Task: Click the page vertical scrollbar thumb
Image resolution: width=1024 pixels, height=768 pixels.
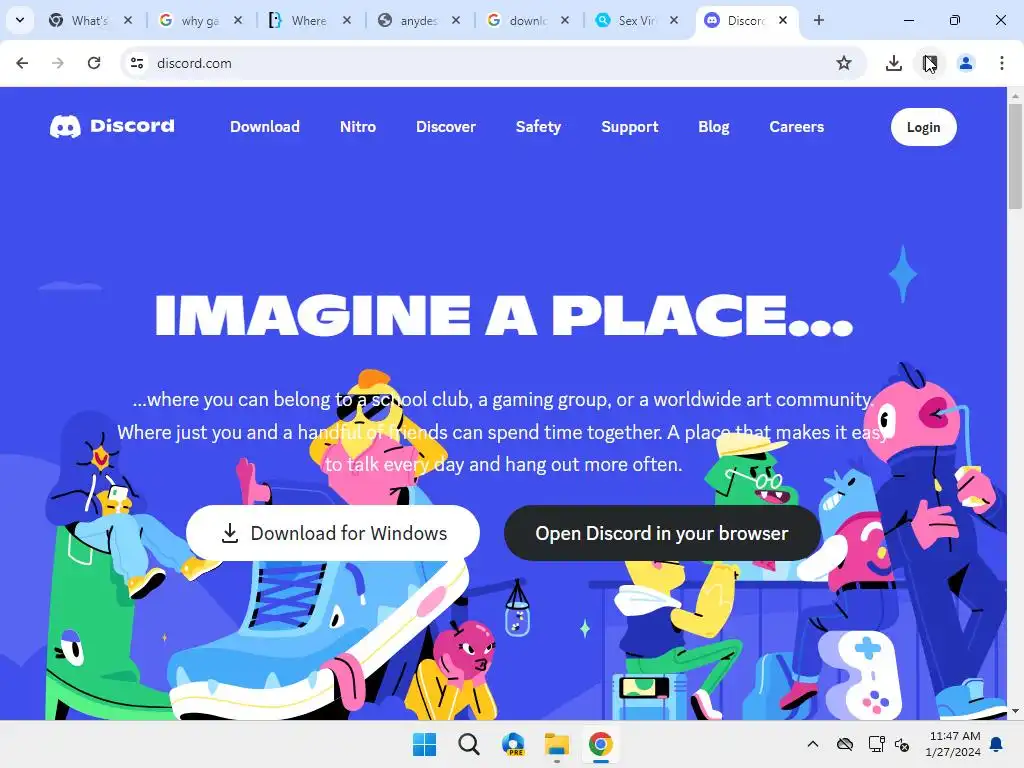Action: (x=1014, y=157)
